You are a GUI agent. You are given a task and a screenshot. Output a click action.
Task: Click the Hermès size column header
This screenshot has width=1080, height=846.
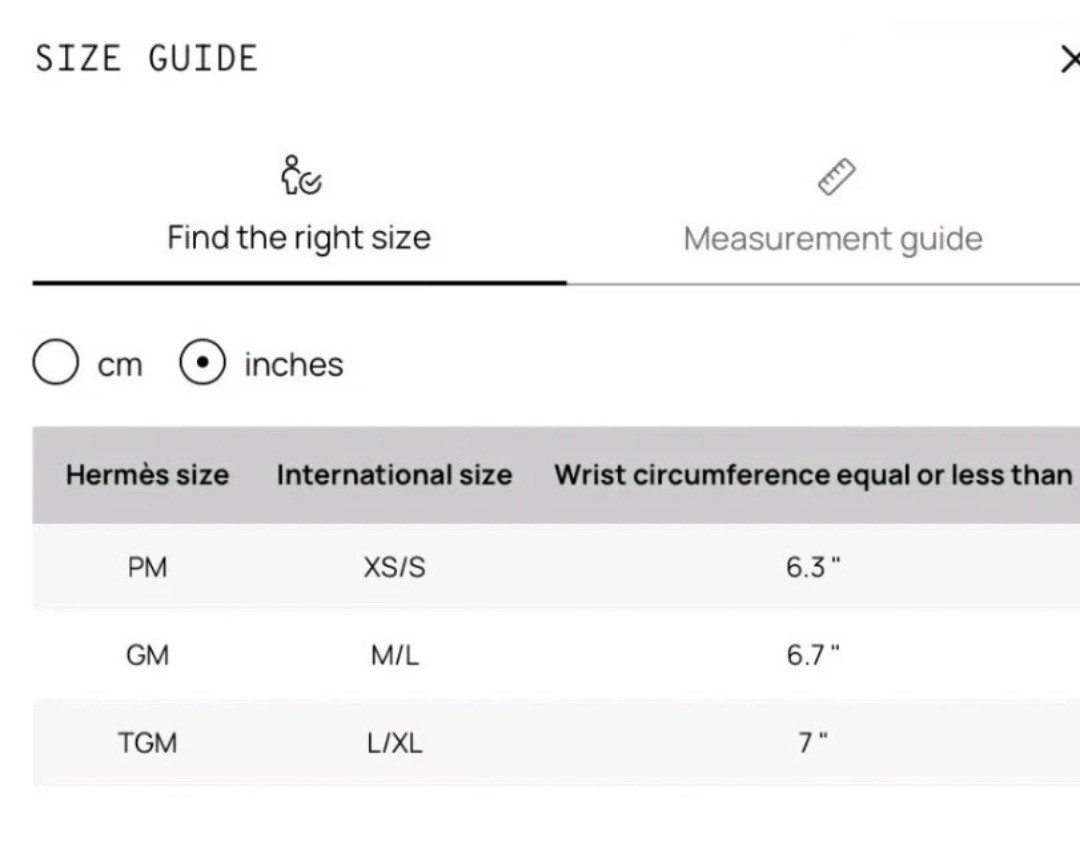point(147,475)
